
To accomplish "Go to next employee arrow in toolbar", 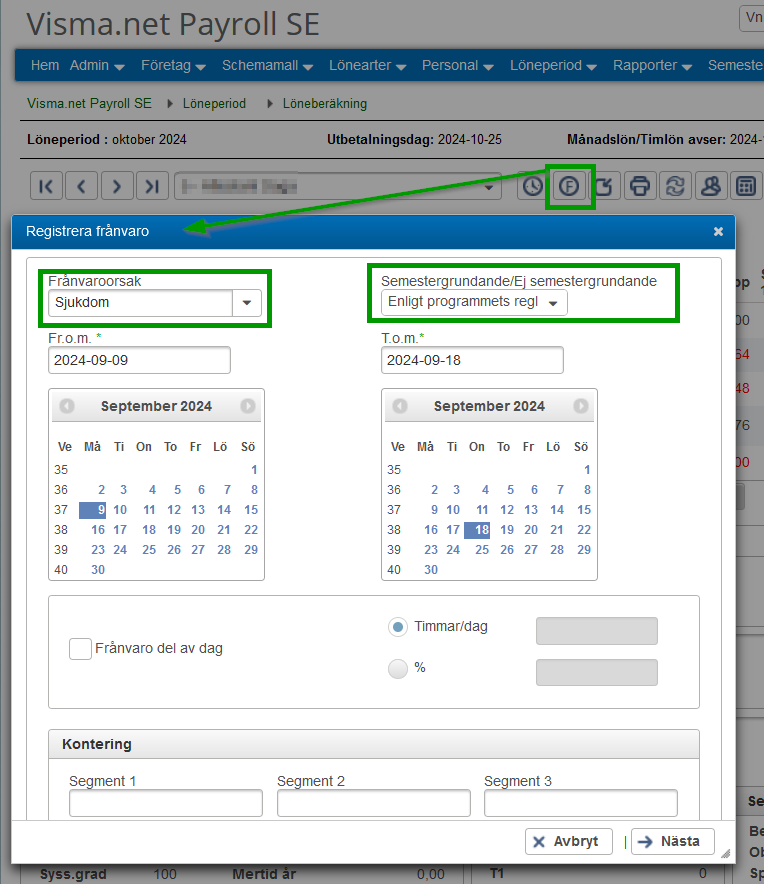I will click(117, 186).
